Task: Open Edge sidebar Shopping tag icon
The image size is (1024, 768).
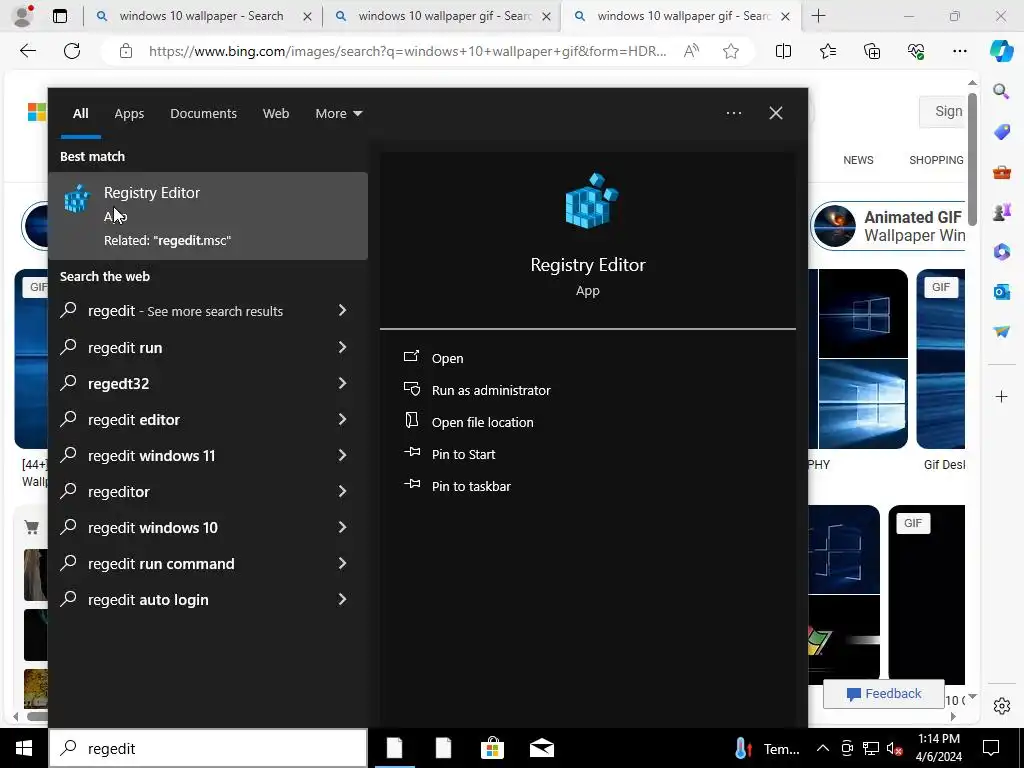Action: pyautogui.click(x=1001, y=132)
